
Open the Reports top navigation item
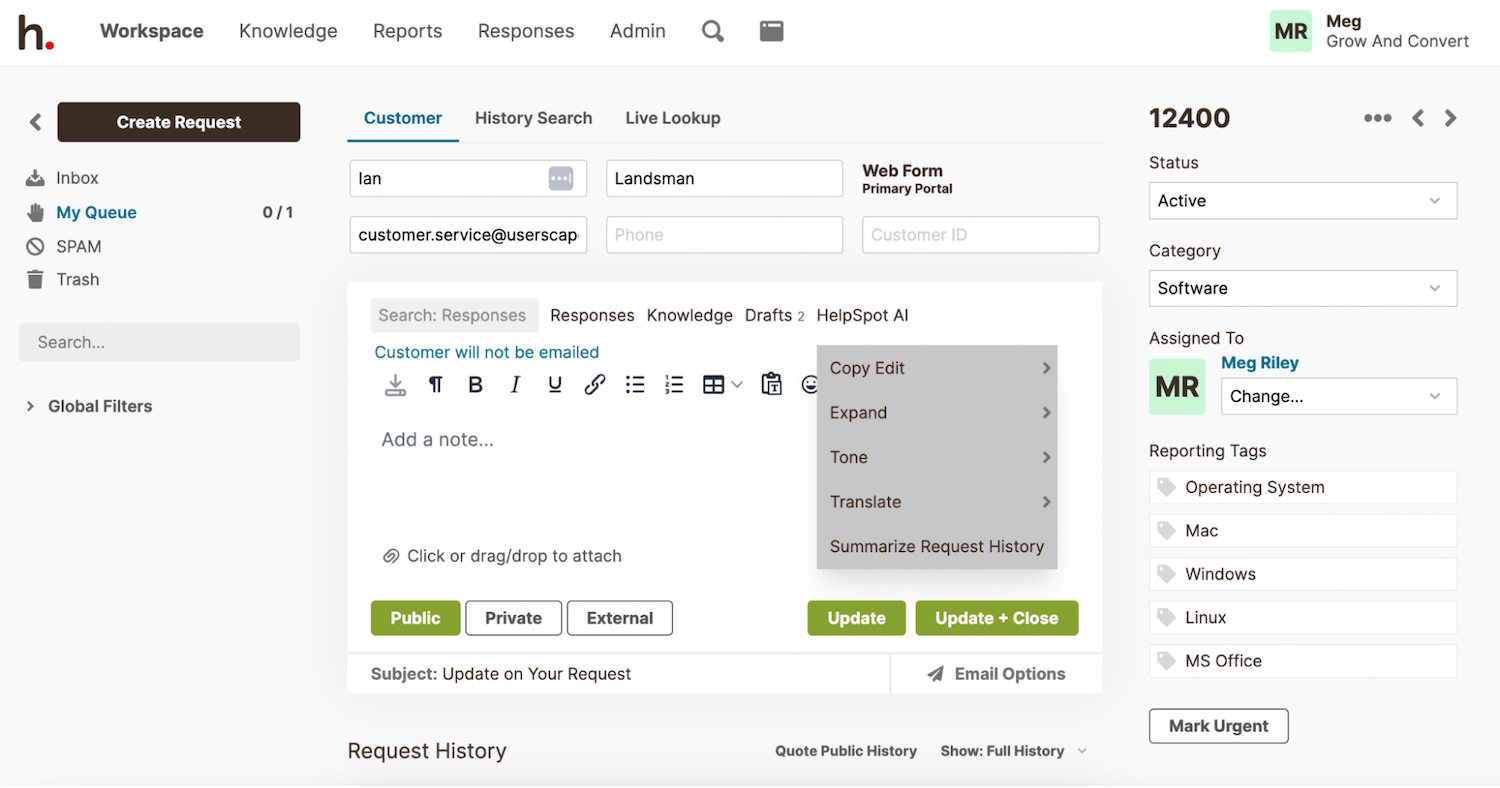pos(407,31)
